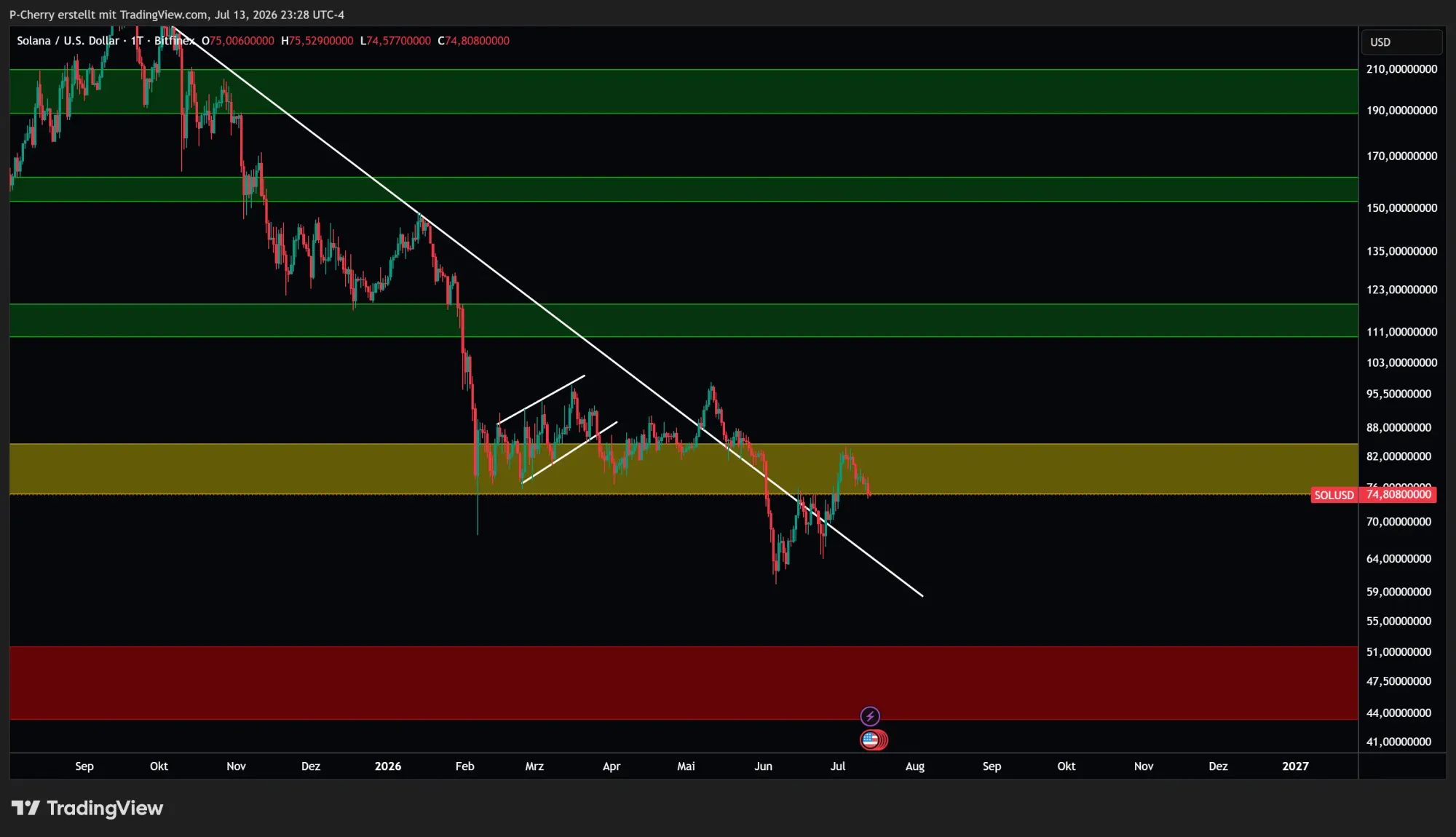1456x837 pixels.
Task: Click the 82,00000000 price axis label
Action: coord(1398,456)
